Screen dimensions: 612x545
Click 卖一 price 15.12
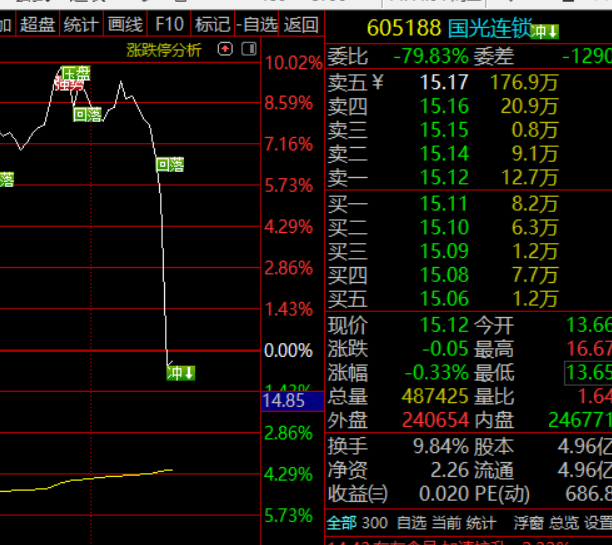(444, 178)
